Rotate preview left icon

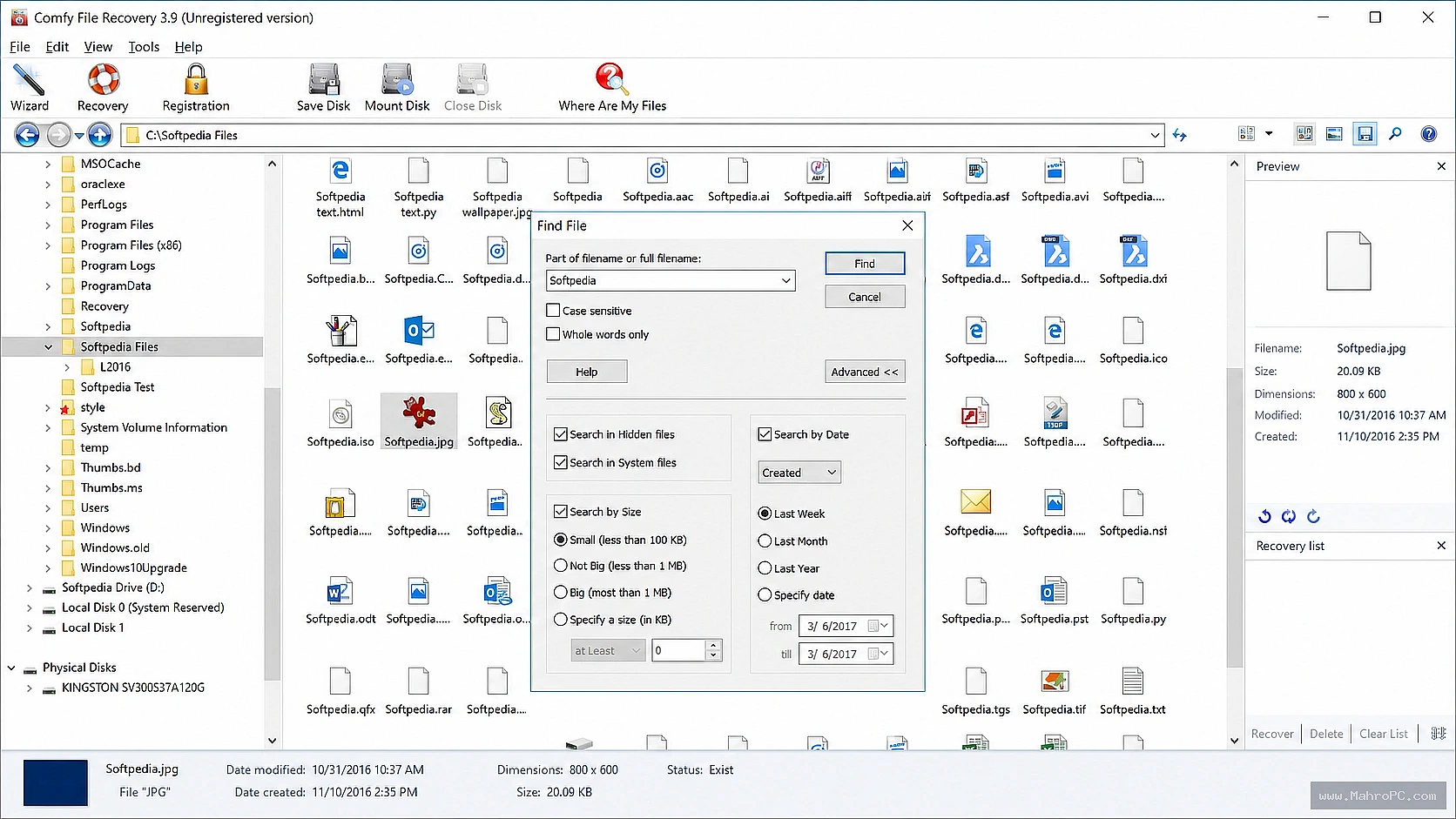tap(1264, 517)
